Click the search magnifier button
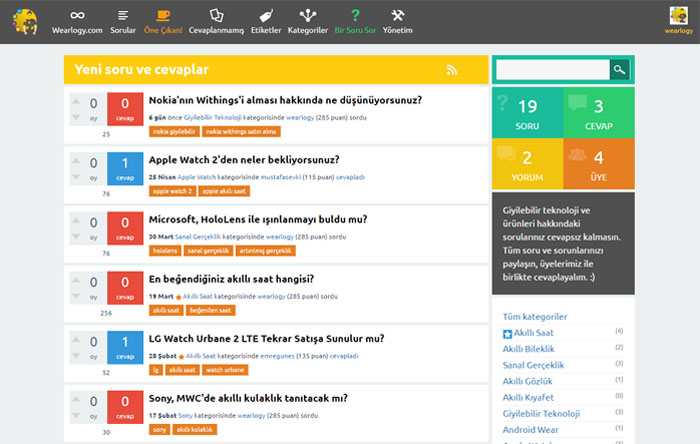The height and width of the screenshot is (444, 700). pos(620,69)
